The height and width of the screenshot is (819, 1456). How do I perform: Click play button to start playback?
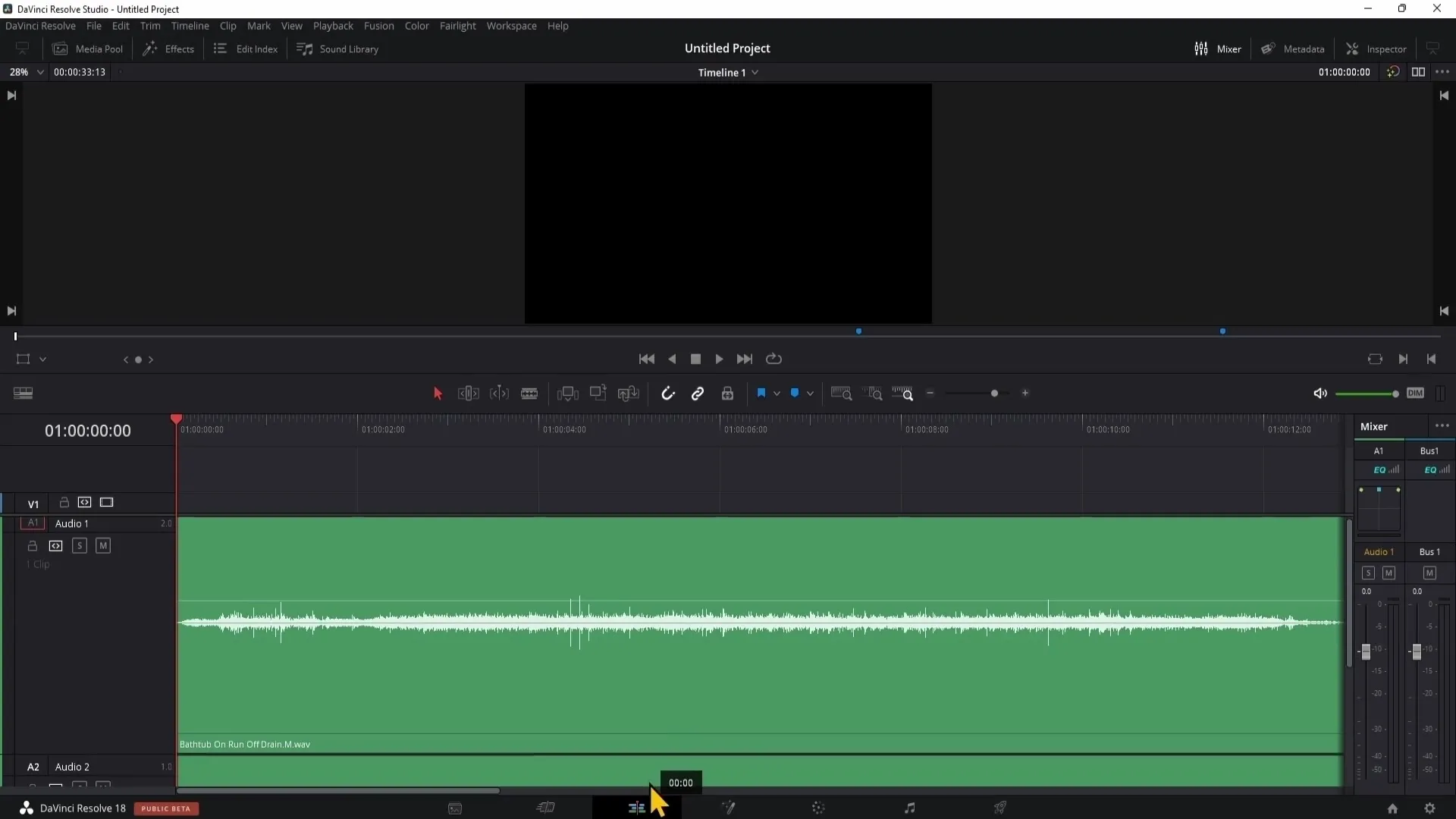[720, 358]
